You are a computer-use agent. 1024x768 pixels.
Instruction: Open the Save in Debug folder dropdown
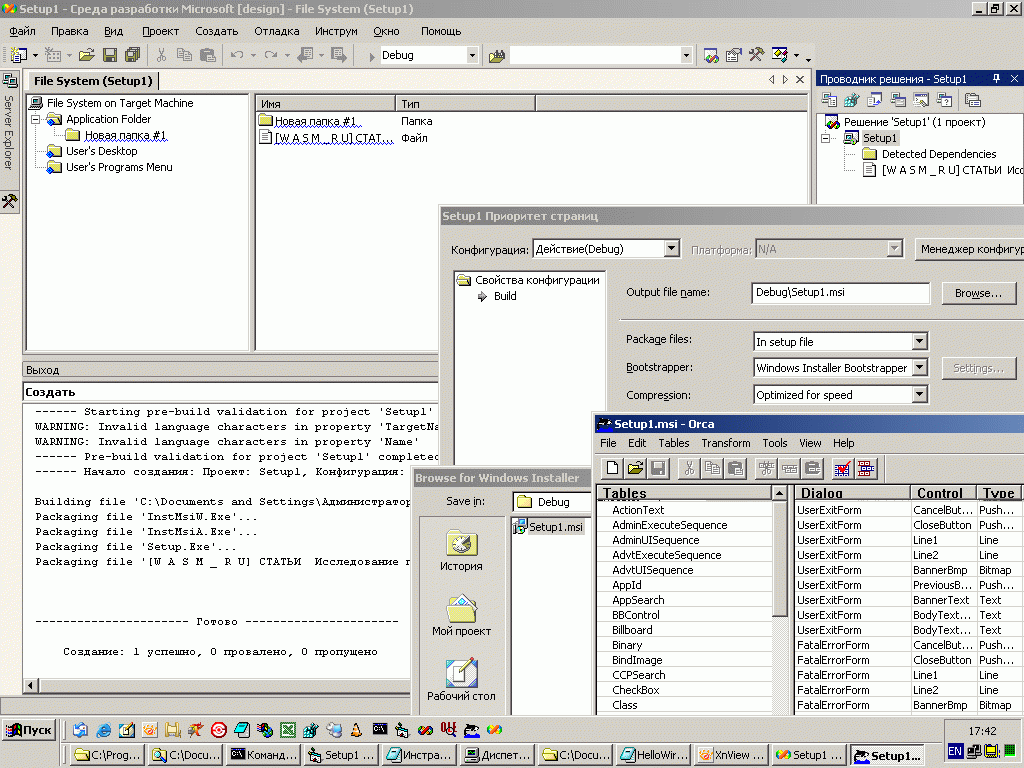coord(552,502)
